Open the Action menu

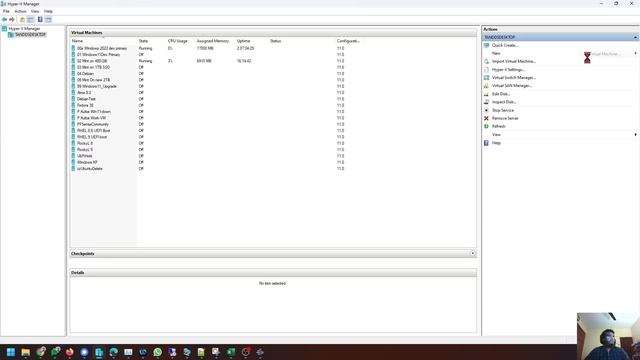[20, 11]
